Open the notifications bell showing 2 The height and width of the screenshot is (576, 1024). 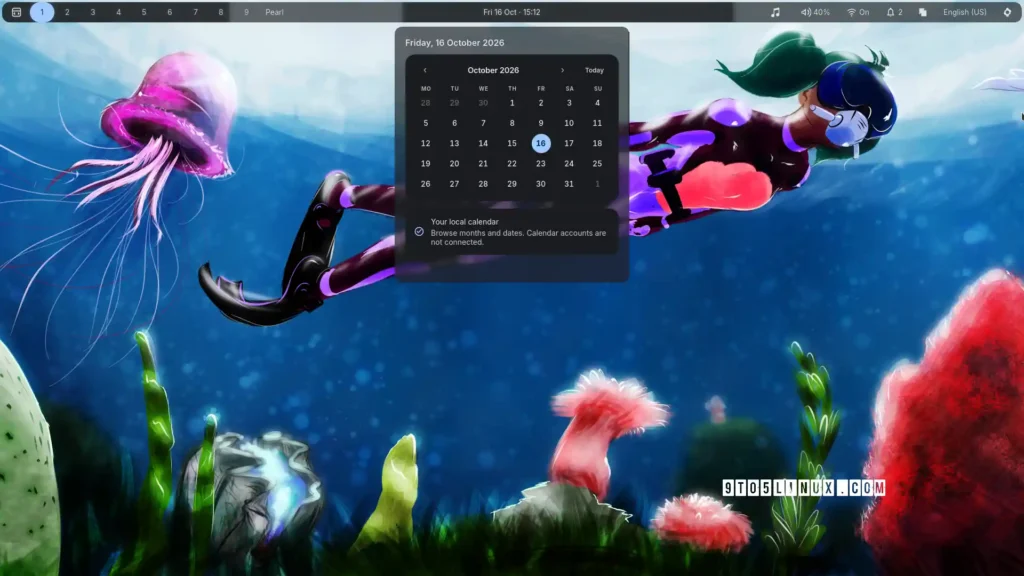(894, 12)
